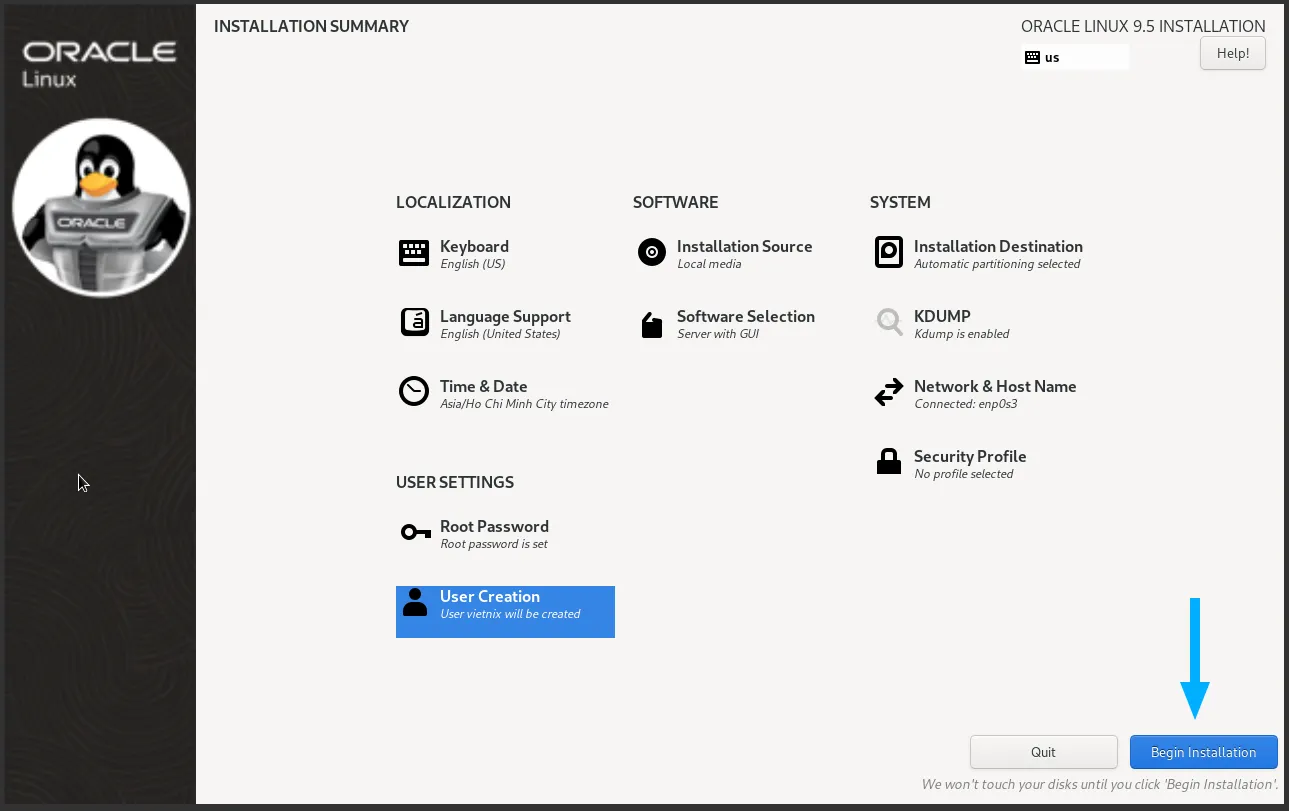Click the Installation Source disc icon
1289x811 pixels.
(x=651, y=253)
